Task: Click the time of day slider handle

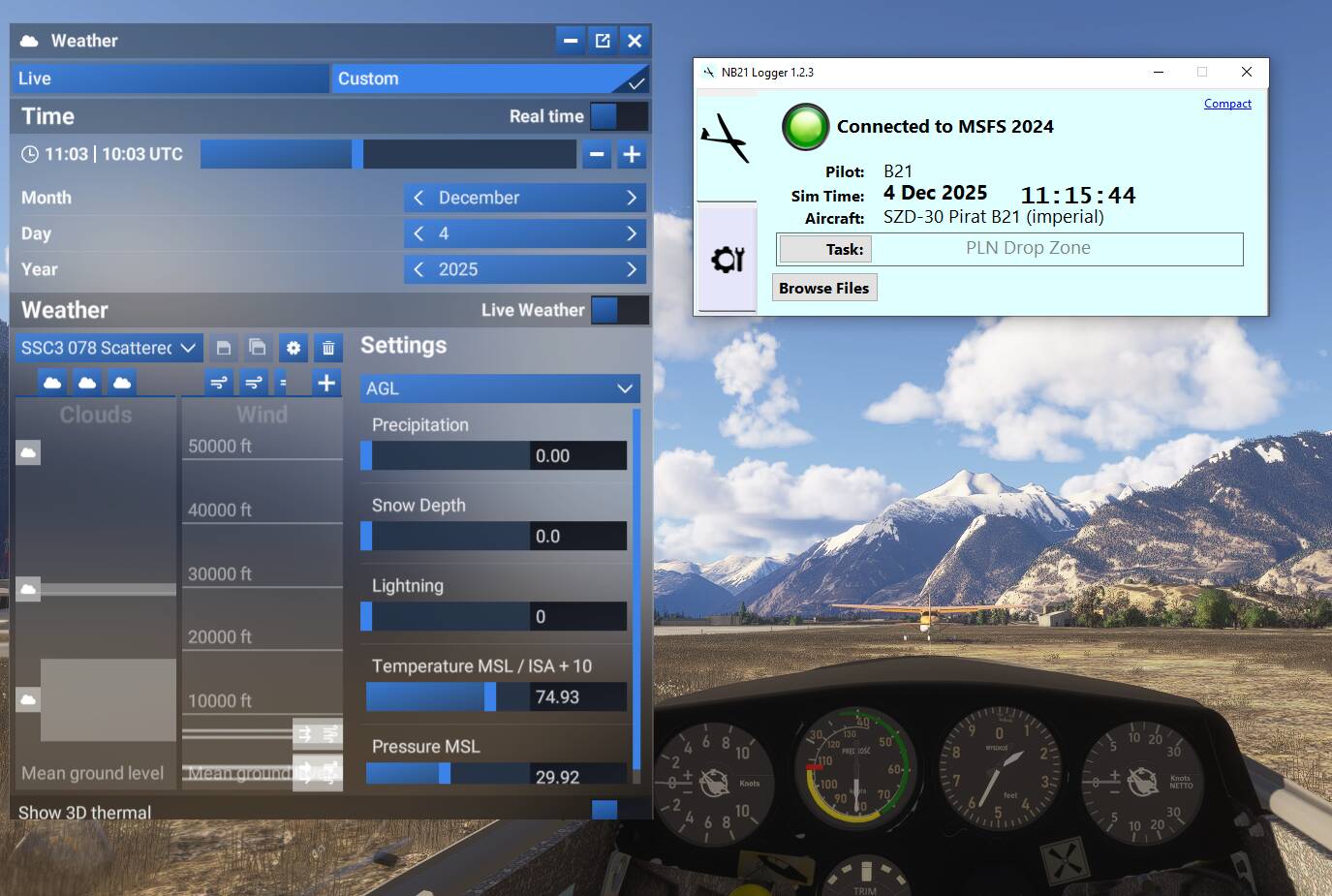Action: tap(357, 154)
